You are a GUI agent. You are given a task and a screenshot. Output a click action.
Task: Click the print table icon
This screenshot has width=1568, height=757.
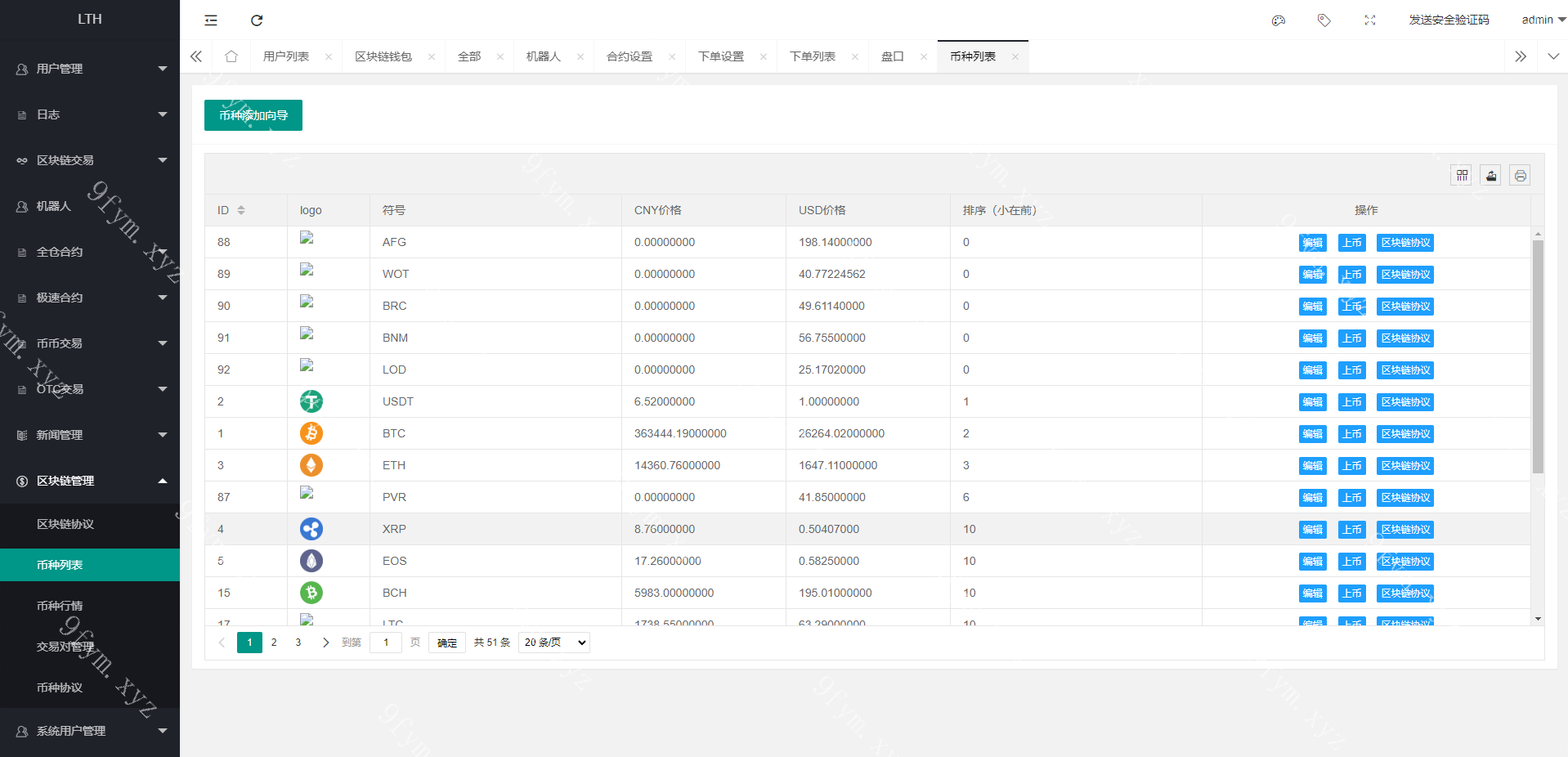tap(1520, 175)
